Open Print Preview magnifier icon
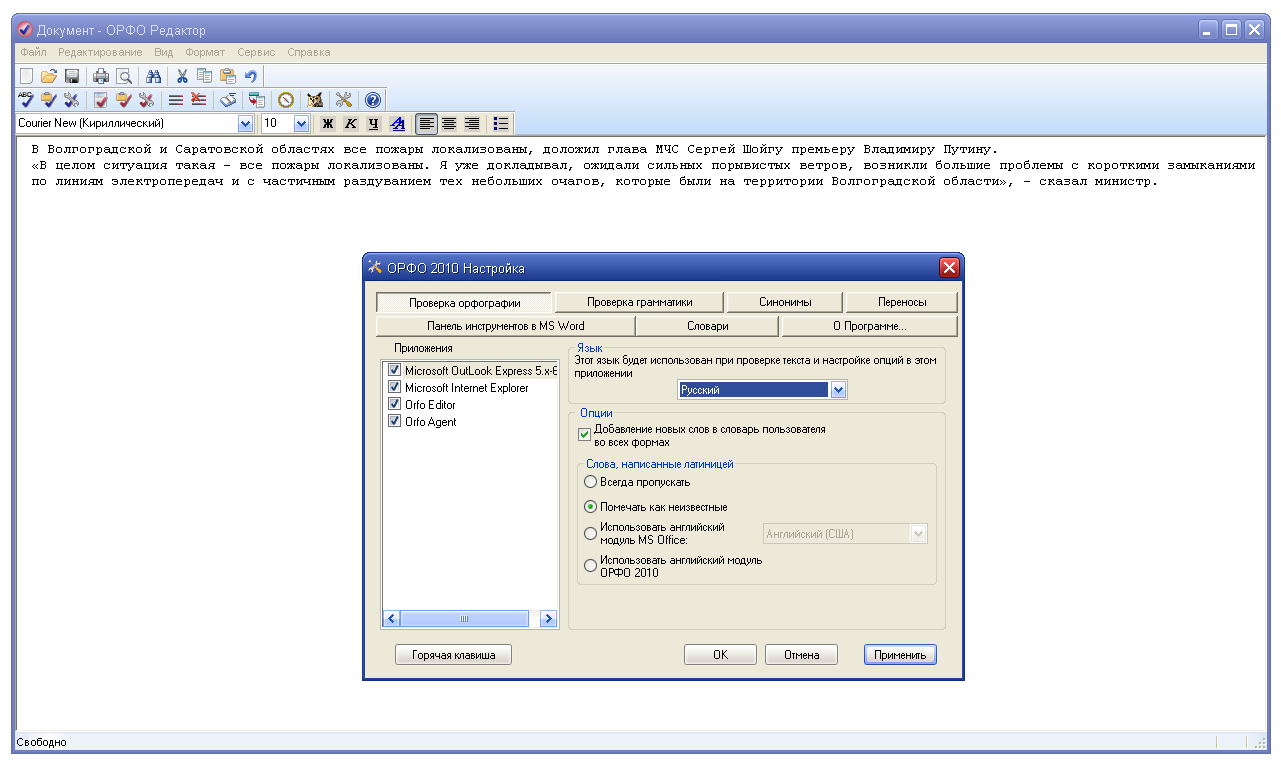Image resolution: width=1281 pixels, height=769 pixels. click(124, 76)
